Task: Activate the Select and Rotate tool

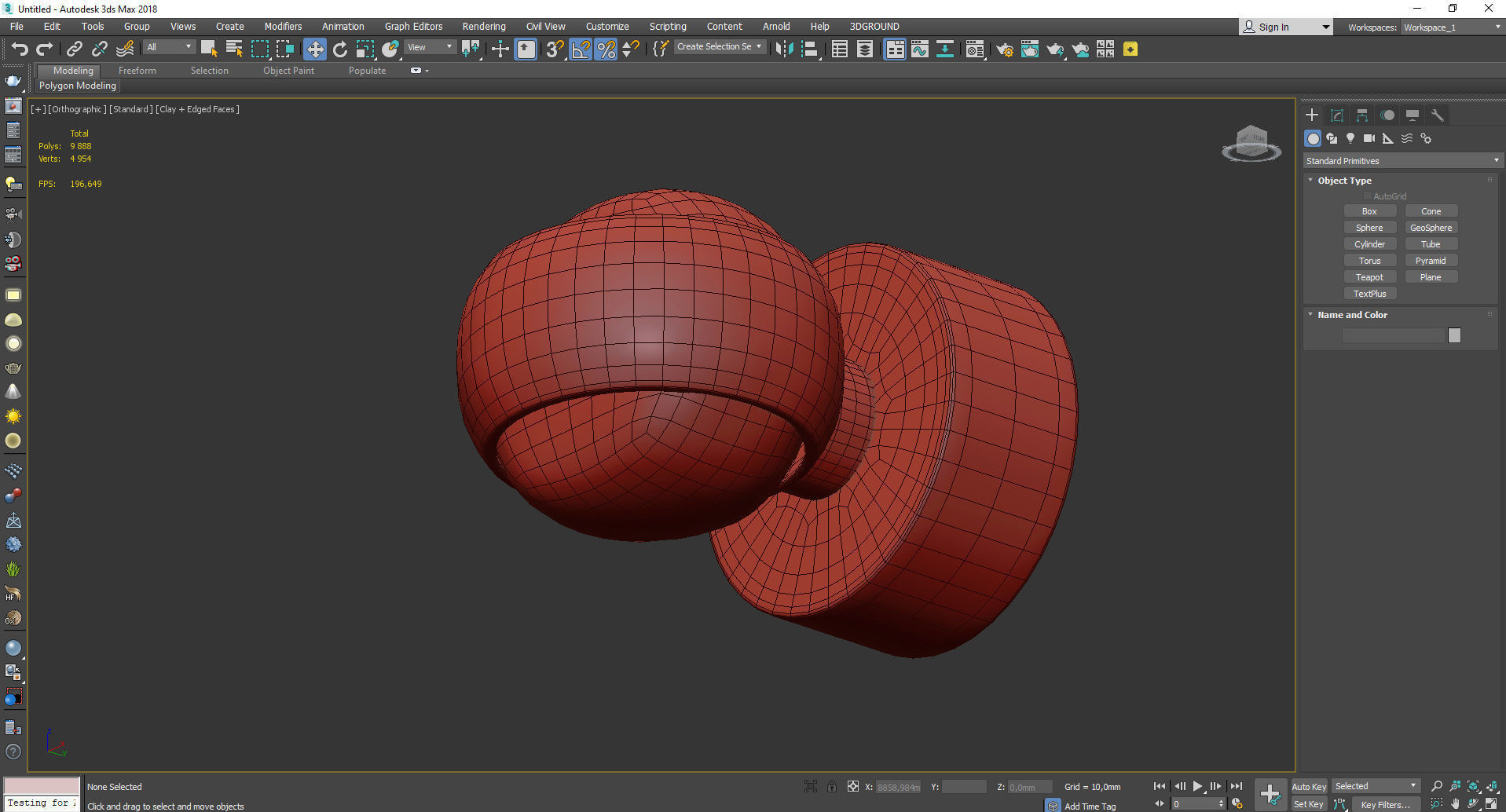Action: 340,49
